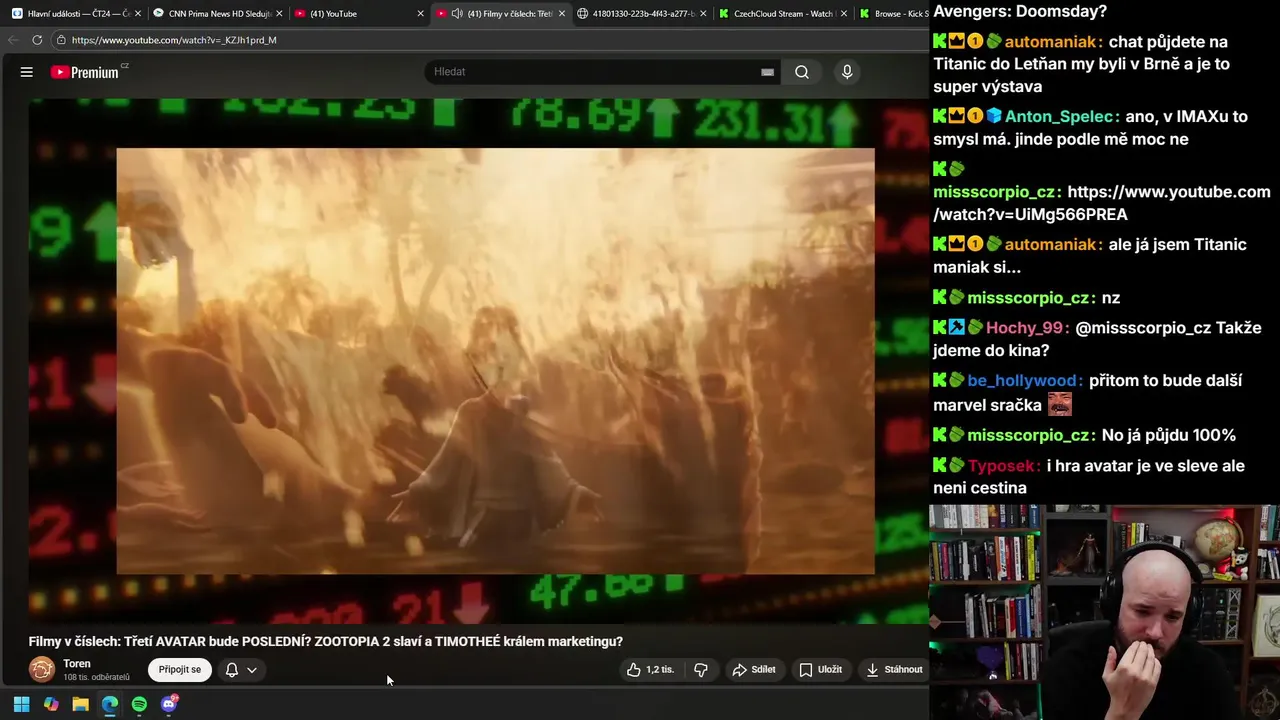Click the blue badge beside Anton_Spelec
Viewport: 1280px width, 720px height.
point(994,117)
